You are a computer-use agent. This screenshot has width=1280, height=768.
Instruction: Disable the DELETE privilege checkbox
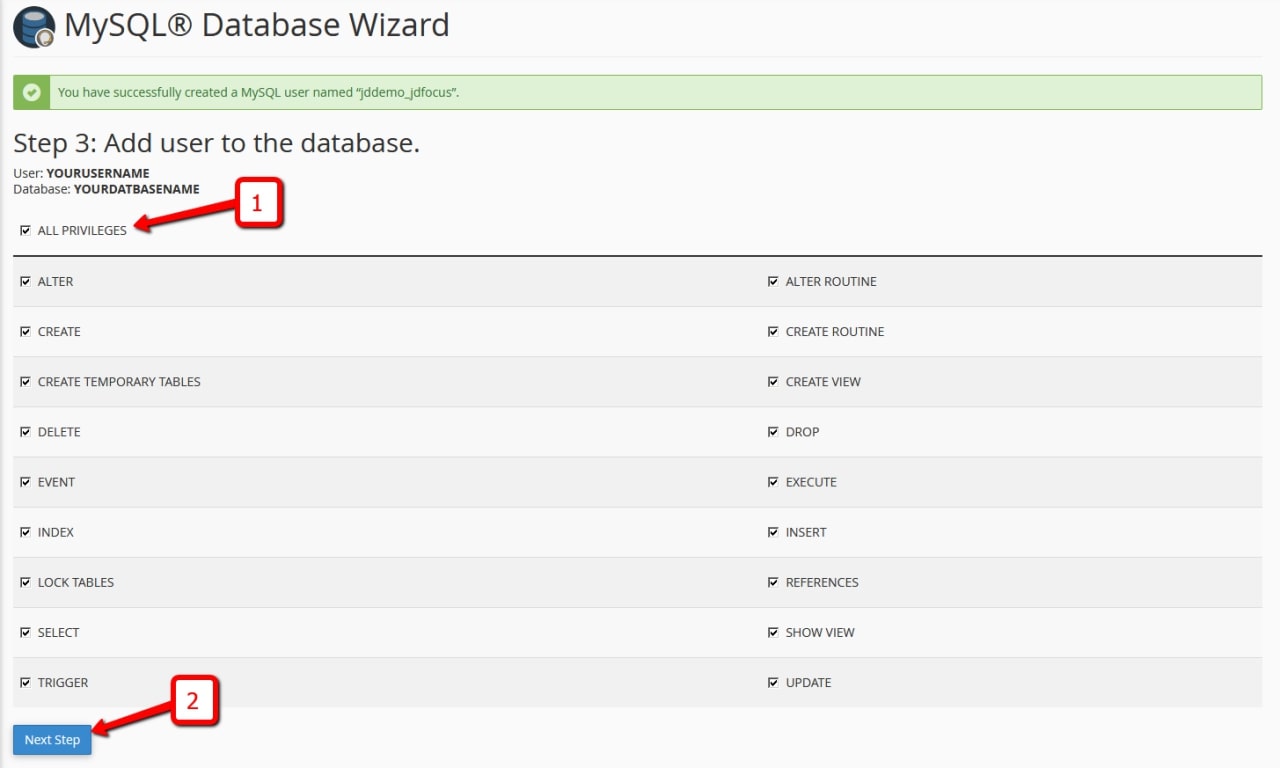pyautogui.click(x=26, y=431)
